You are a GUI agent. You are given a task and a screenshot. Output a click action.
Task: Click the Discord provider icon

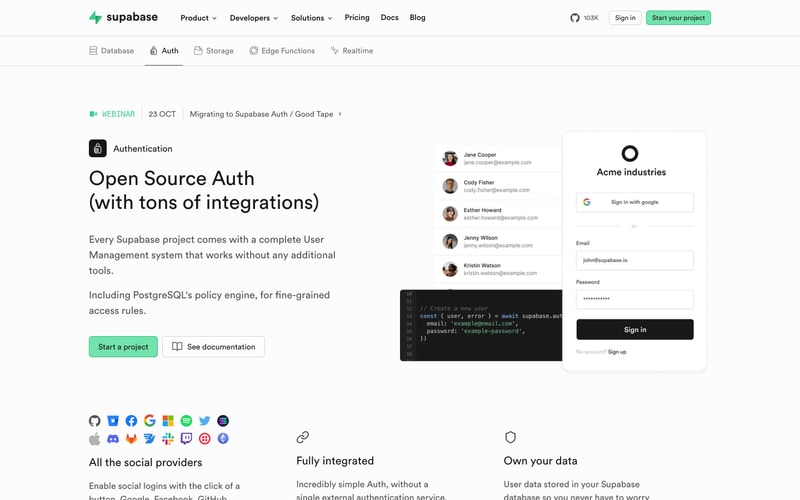tap(113, 439)
